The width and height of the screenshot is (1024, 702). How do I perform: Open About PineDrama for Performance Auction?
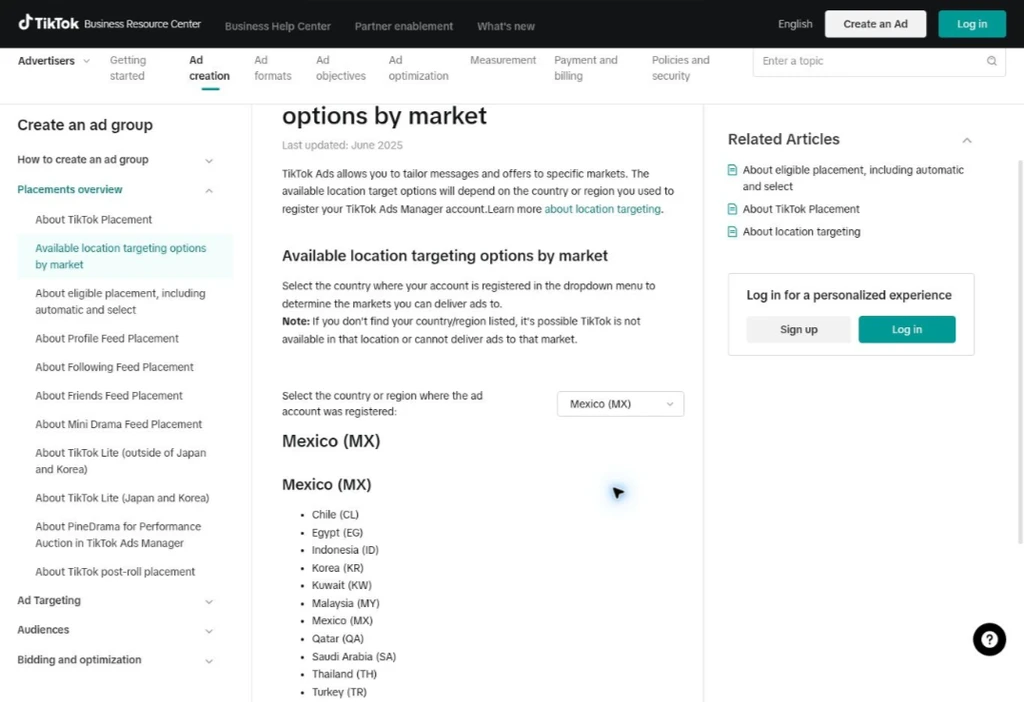[x=118, y=535]
